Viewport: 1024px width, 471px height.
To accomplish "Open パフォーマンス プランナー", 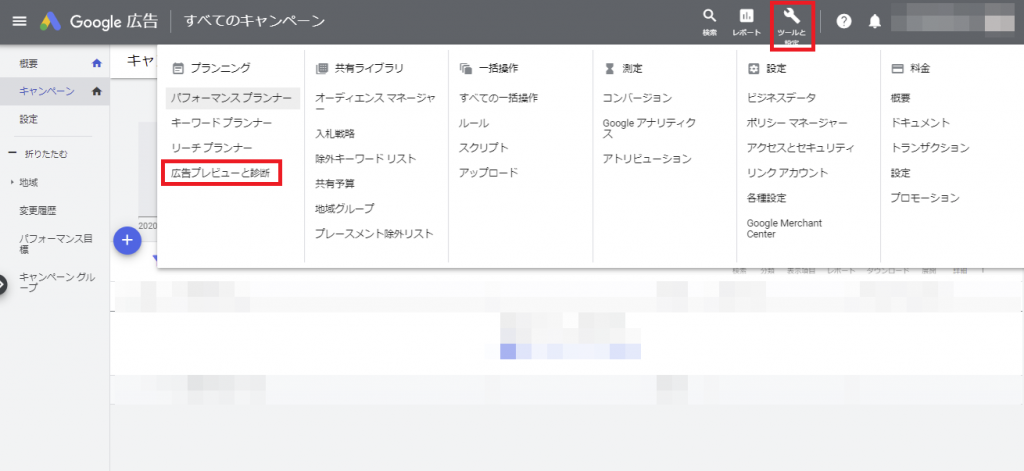I will click(x=231, y=98).
